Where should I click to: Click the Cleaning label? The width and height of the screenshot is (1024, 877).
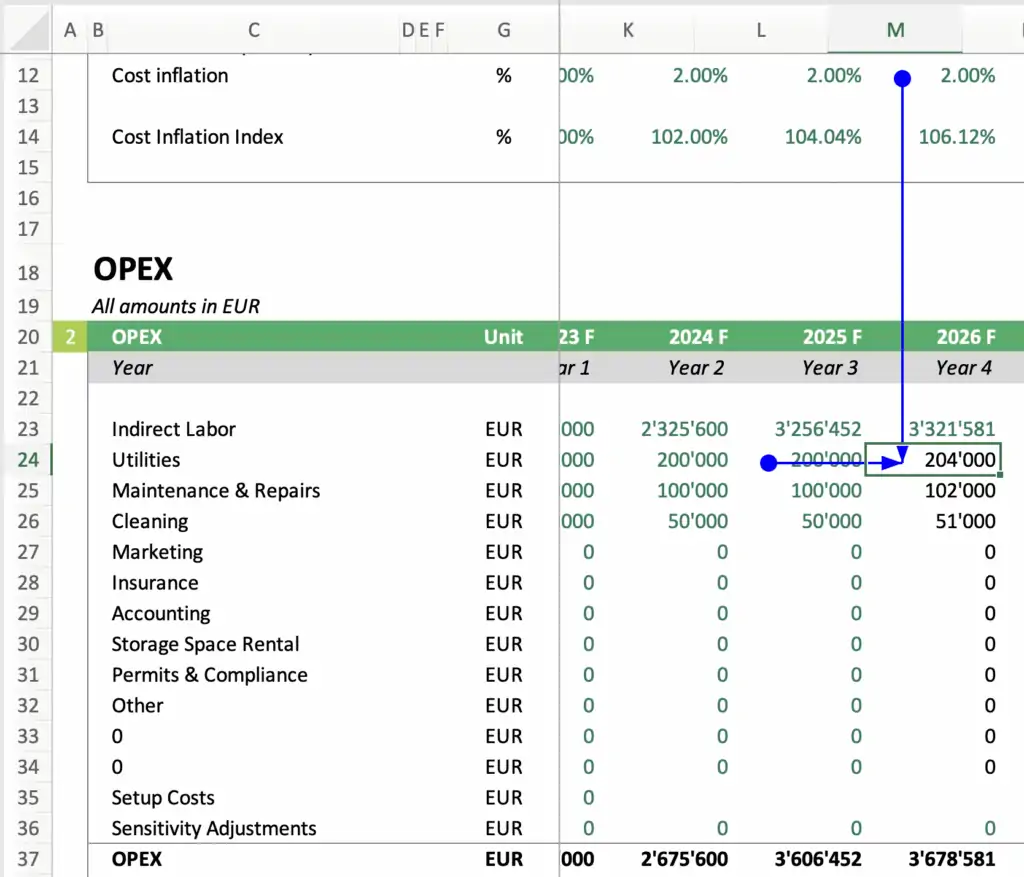(x=150, y=521)
